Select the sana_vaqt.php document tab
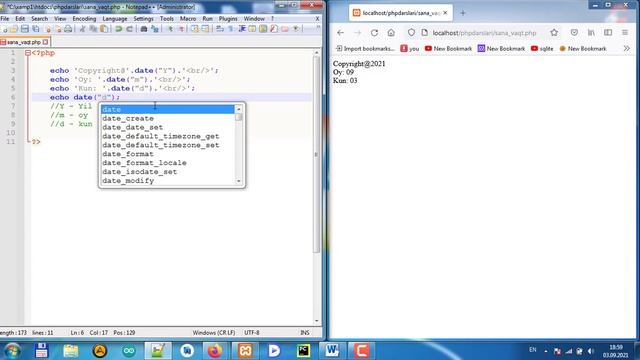 24,42
